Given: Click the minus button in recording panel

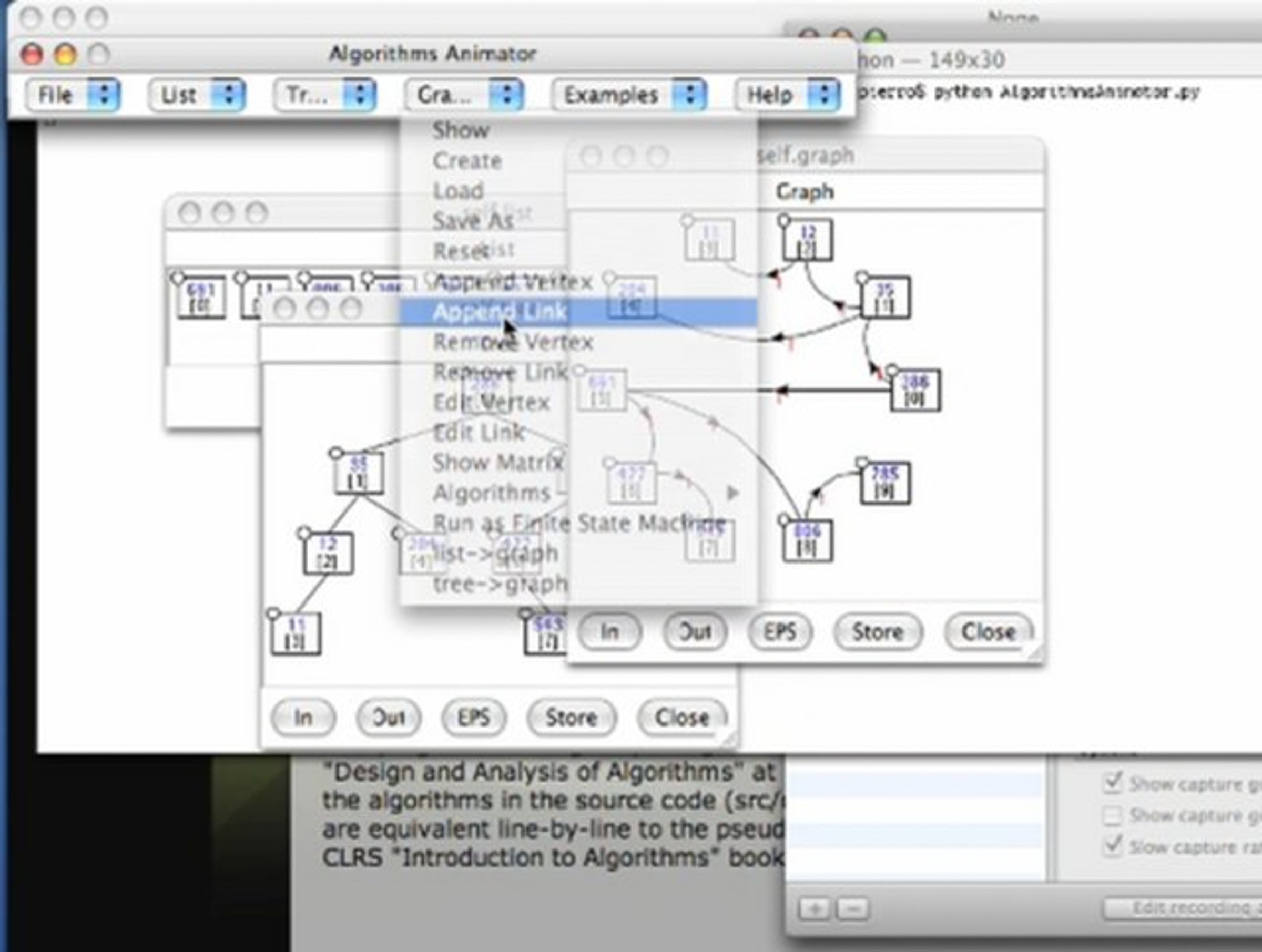Looking at the screenshot, I should coord(852,909).
